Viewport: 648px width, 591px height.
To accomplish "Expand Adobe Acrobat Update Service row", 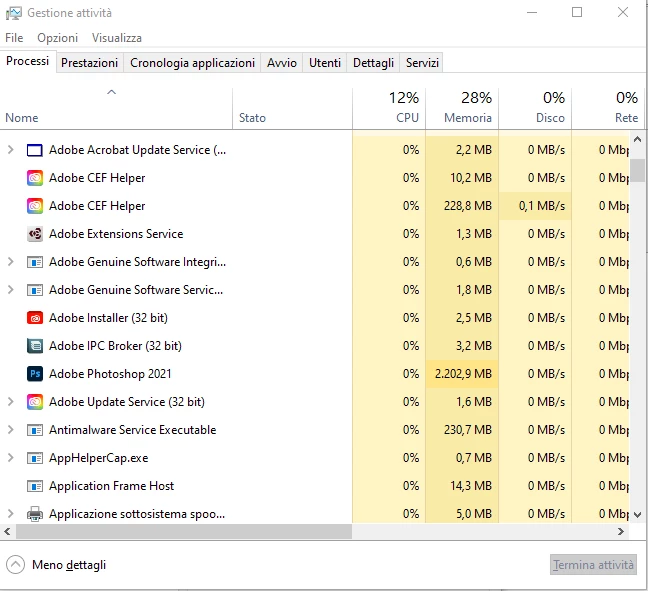I will 11,150.
